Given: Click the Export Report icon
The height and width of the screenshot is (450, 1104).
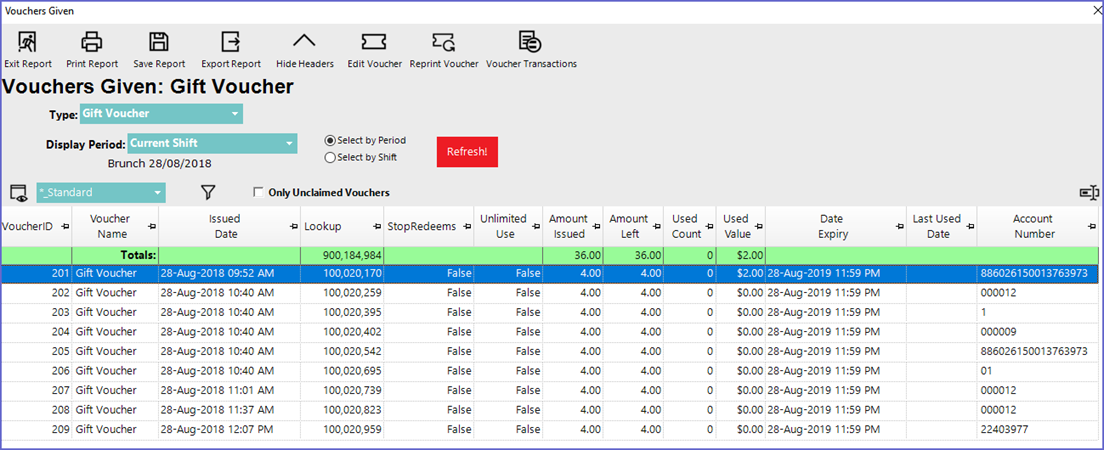Looking at the screenshot, I should (x=231, y=42).
